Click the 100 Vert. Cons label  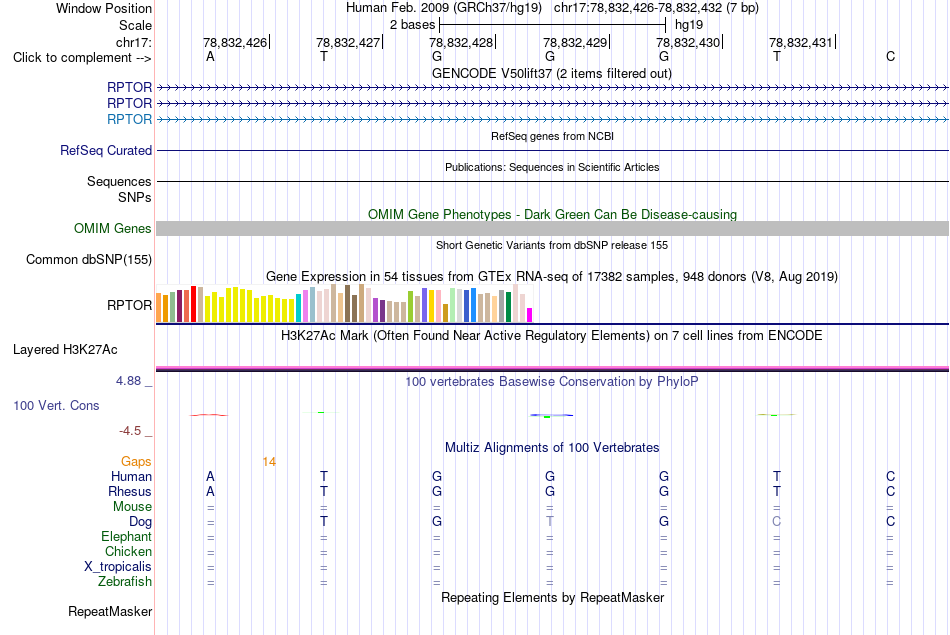56,406
